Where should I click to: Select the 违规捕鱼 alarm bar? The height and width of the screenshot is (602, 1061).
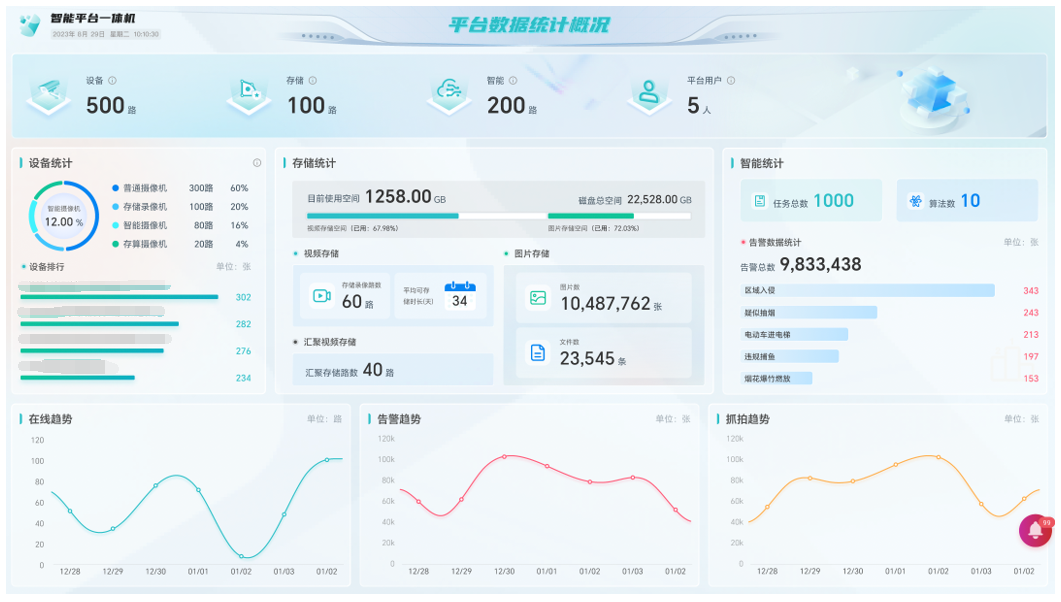pyautogui.click(x=790, y=356)
